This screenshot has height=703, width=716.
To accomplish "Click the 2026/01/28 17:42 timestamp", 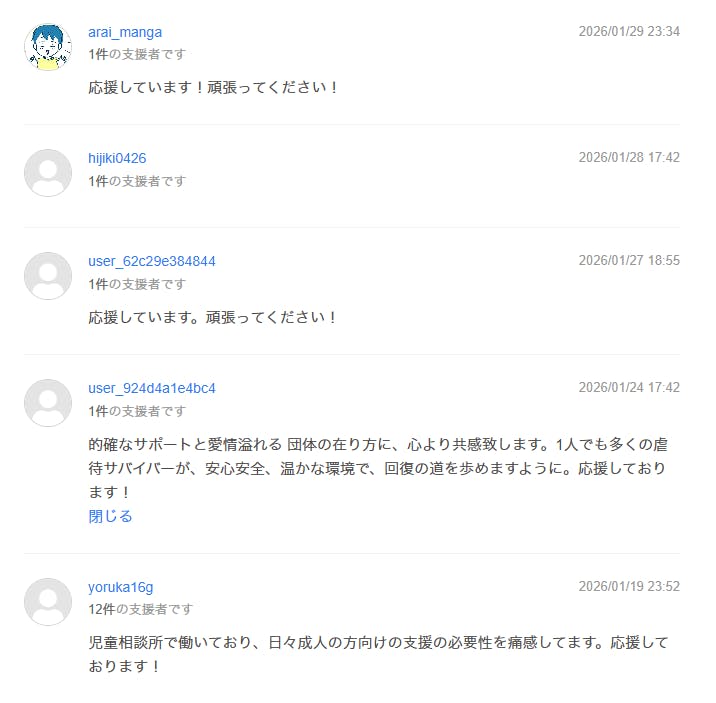I will pyautogui.click(x=629, y=157).
